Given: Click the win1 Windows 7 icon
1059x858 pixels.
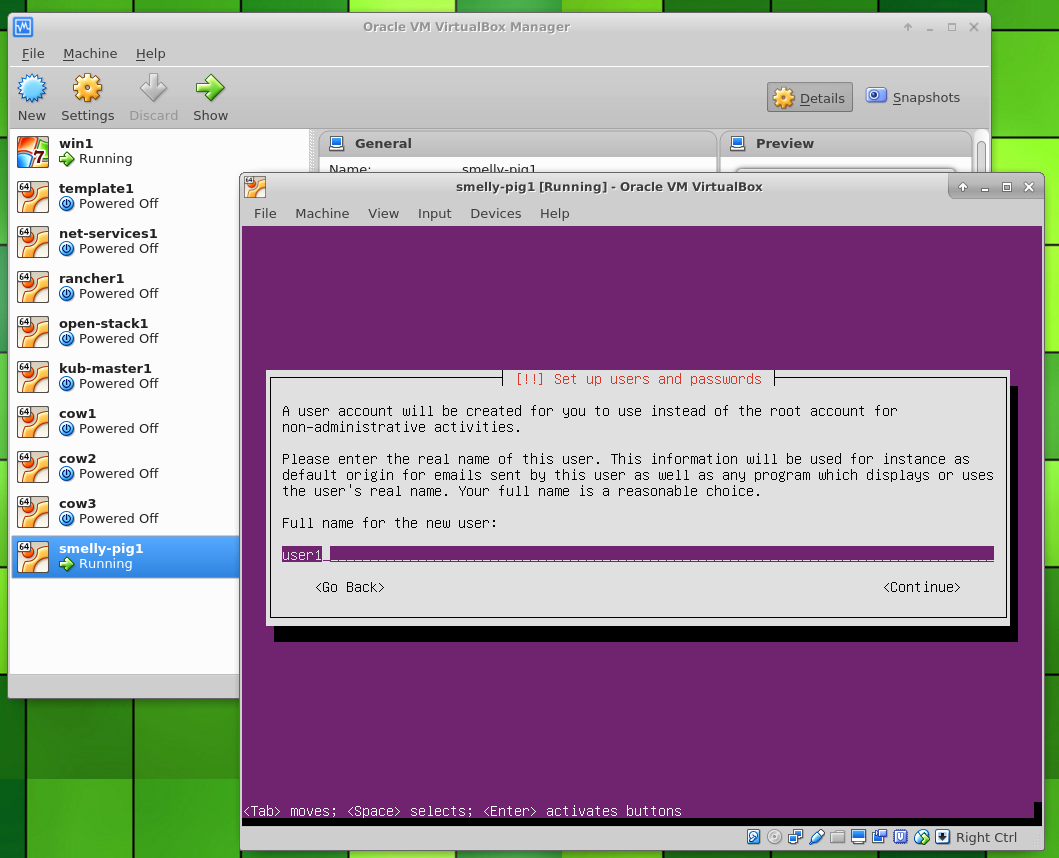Looking at the screenshot, I should click(x=33, y=151).
